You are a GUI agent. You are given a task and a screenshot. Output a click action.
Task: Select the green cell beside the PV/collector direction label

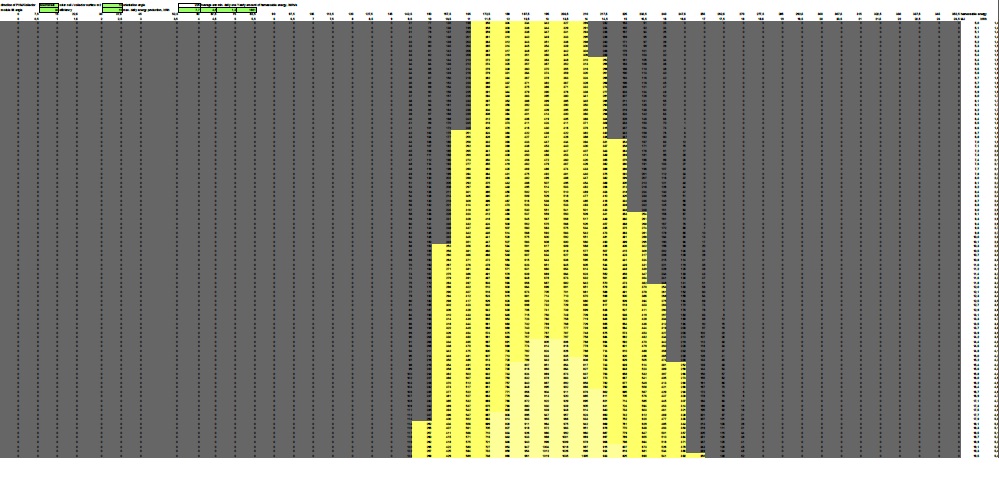[49, 5]
